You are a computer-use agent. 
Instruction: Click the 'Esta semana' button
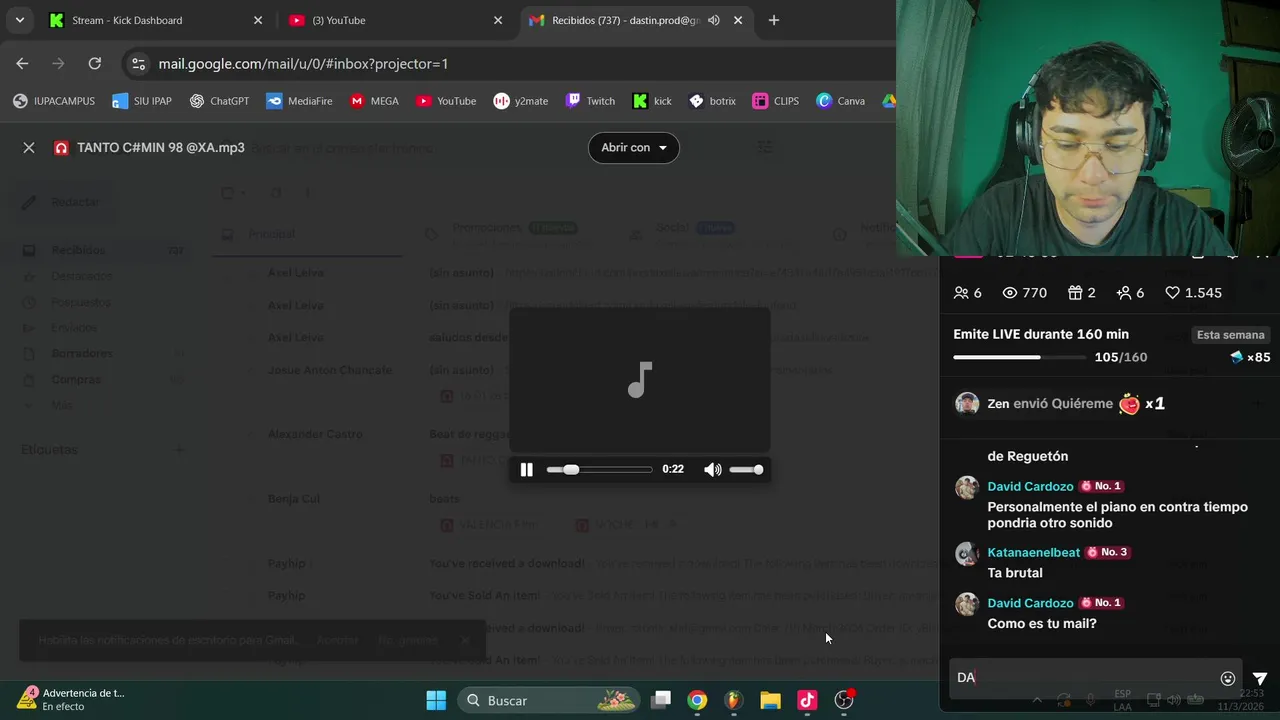click(x=1230, y=335)
